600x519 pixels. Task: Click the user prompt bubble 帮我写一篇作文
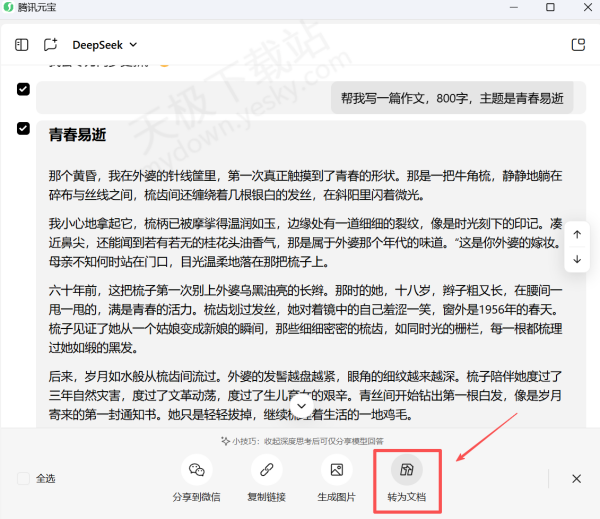(451, 98)
